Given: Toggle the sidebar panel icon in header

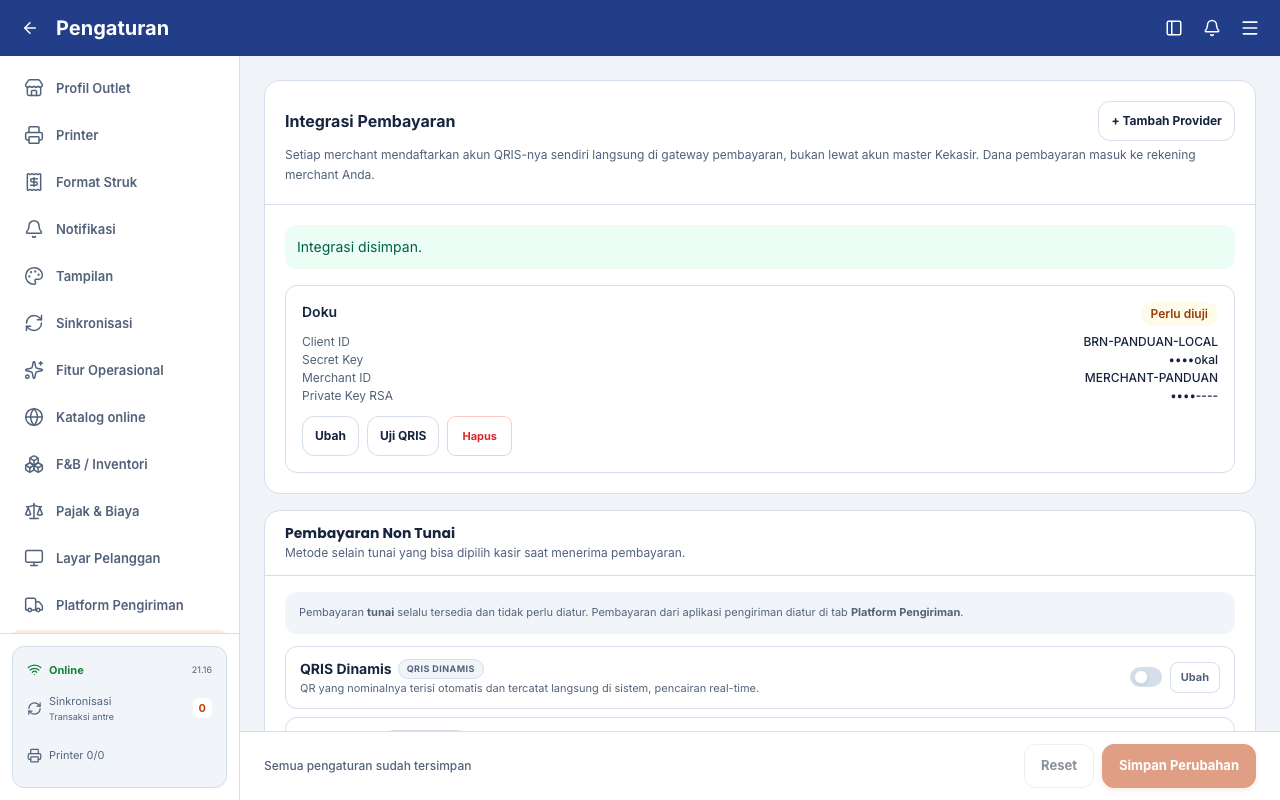Looking at the screenshot, I should 1174,28.
